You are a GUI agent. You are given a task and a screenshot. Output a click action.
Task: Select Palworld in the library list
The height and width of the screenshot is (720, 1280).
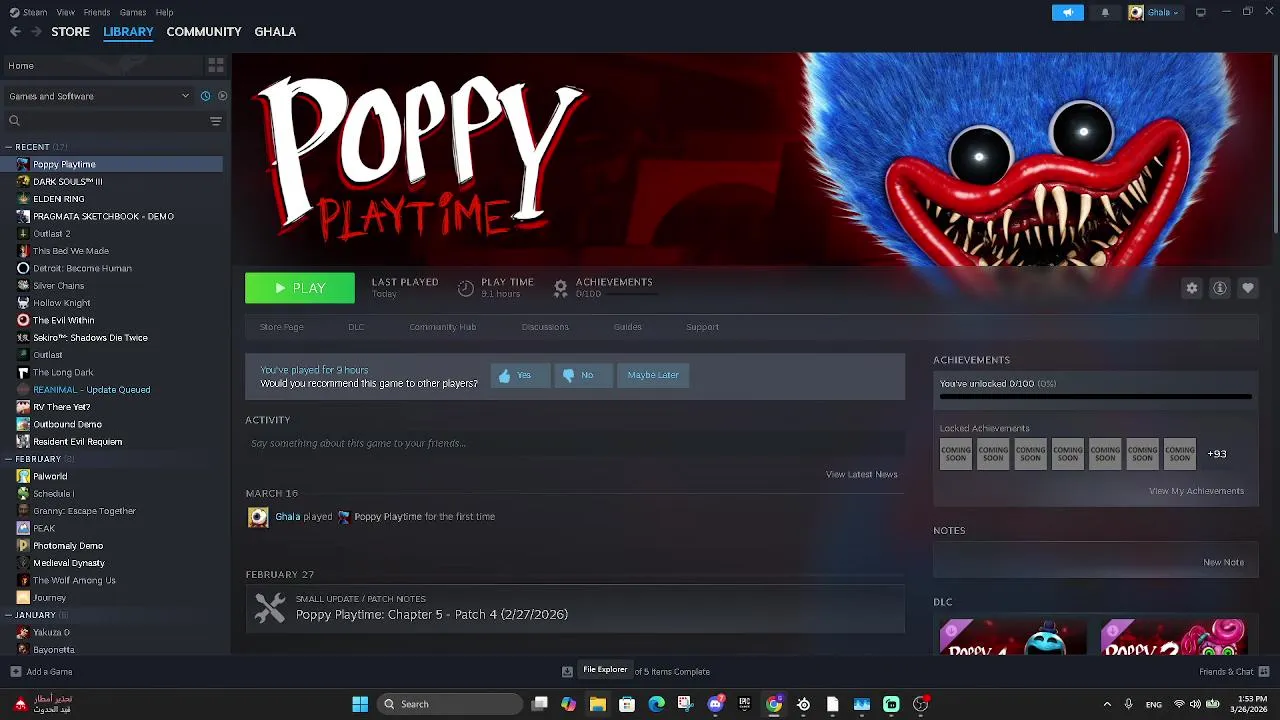point(50,477)
